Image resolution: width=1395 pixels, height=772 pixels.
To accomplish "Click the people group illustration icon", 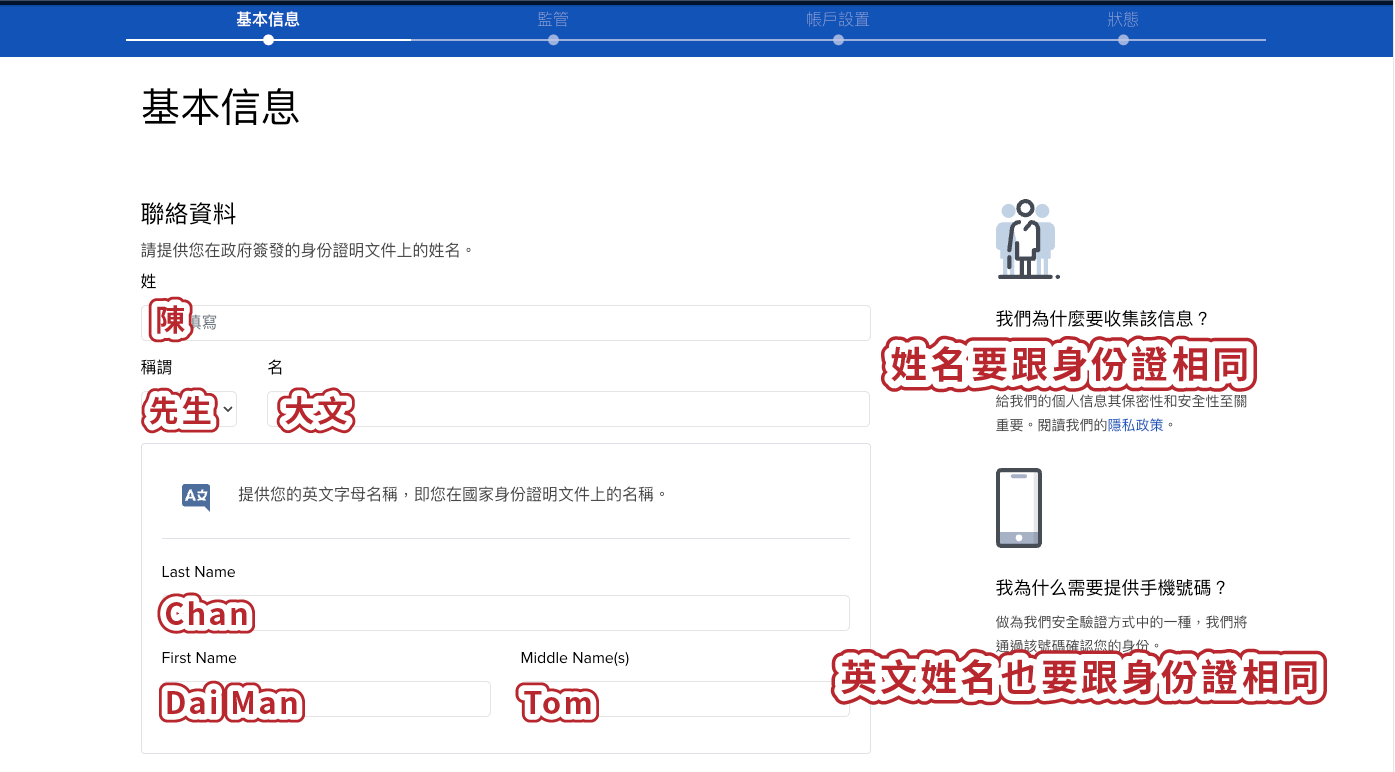I will tap(1027, 239).
